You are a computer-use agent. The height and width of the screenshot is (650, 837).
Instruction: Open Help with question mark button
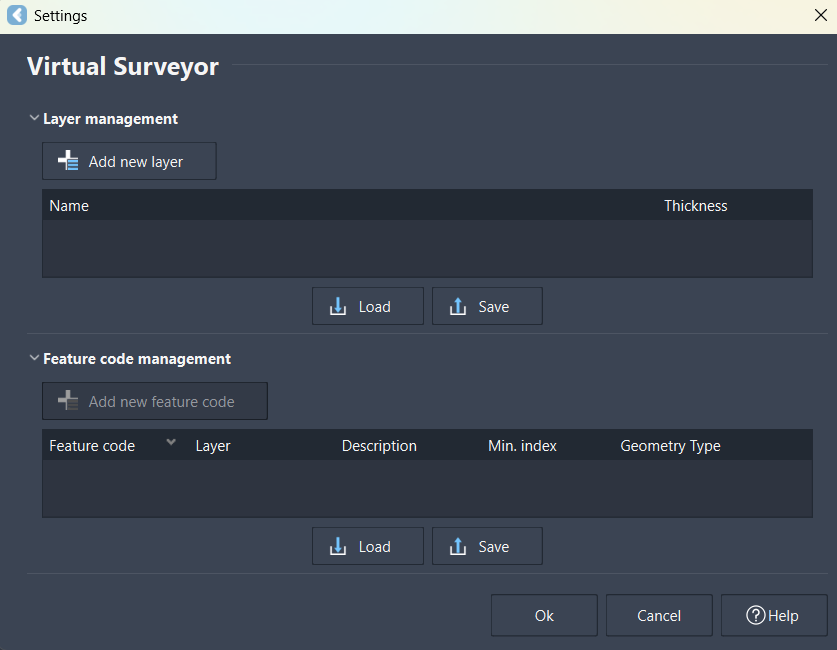[774, 615]
